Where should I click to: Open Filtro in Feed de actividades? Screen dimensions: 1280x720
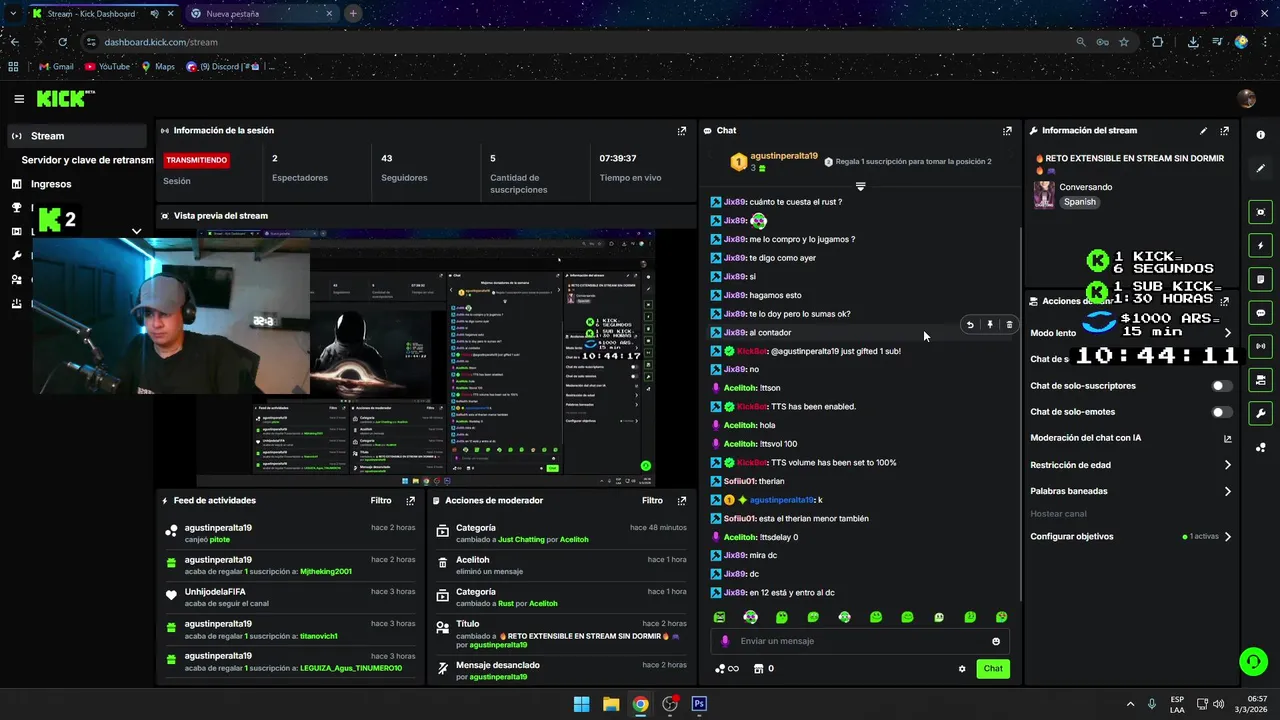(381, 500)
